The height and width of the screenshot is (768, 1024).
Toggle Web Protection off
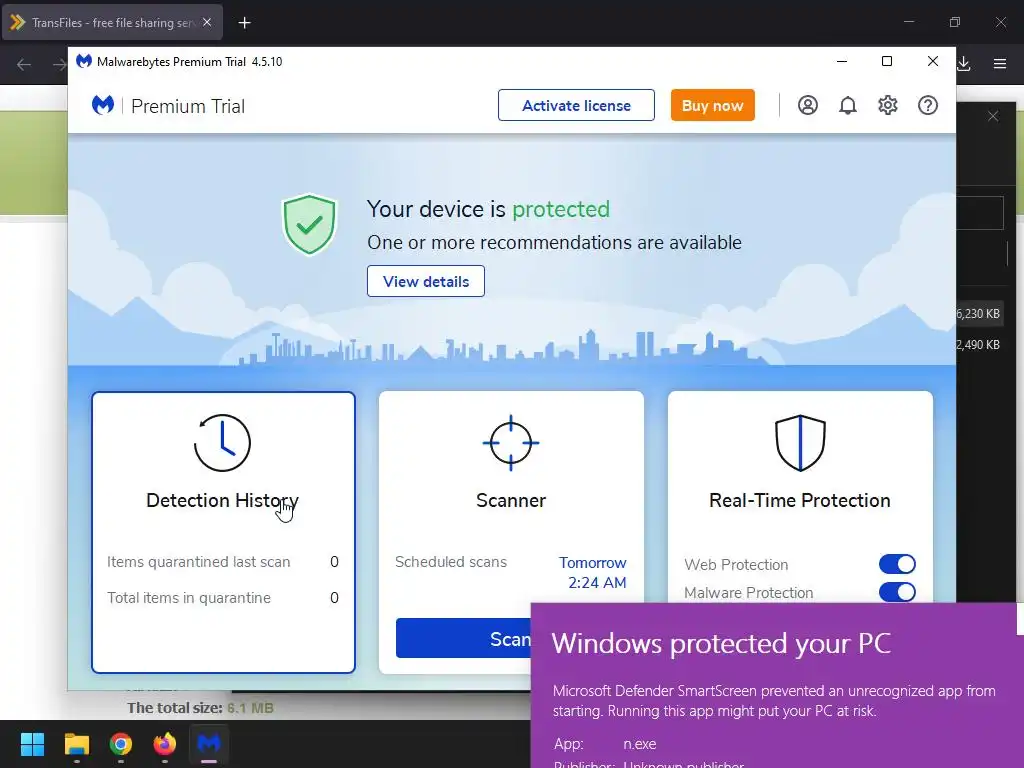coord(897,564)
